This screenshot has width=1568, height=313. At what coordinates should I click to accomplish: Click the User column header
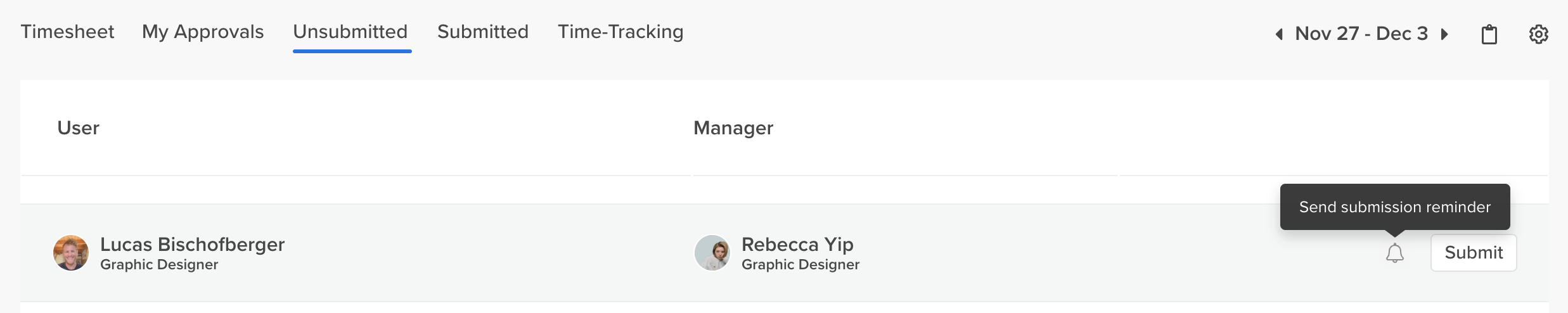coord(79,128)
